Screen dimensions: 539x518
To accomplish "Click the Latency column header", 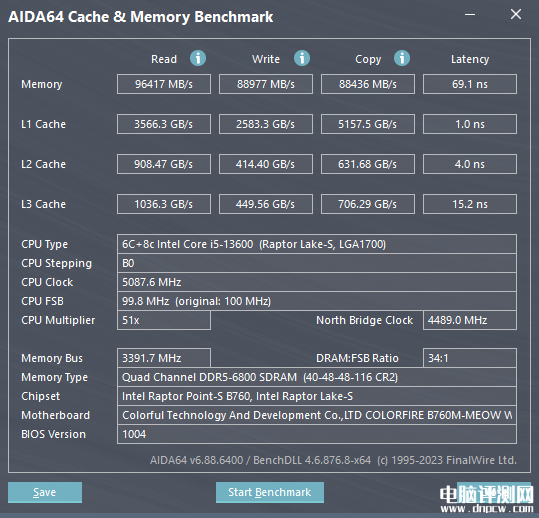I will 470,59.
